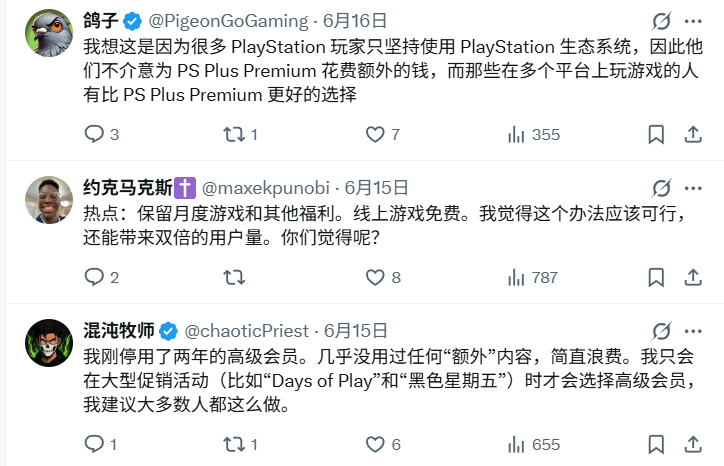This screenshot has height=466, width=724.
Task: Like 鸽子's tweet about PS Plus
Action: click(x=375, y=134)
